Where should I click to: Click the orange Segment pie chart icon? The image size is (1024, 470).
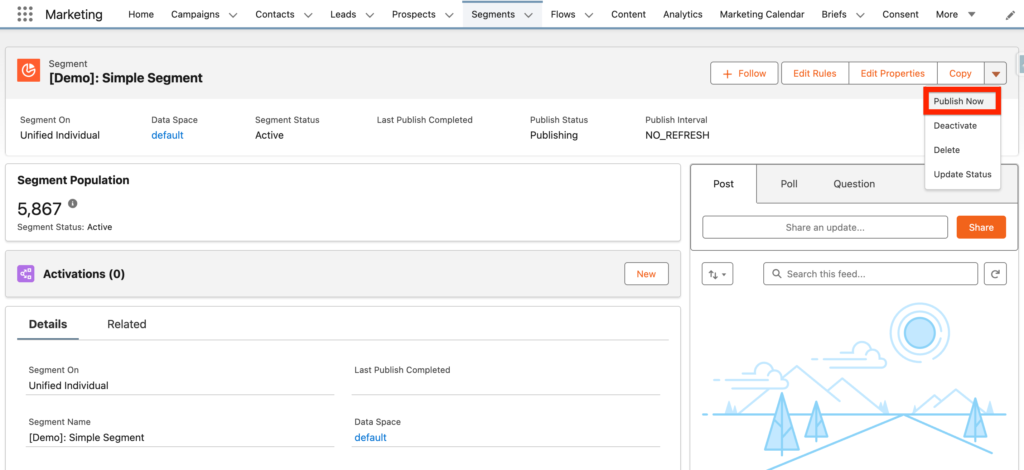[x=29, y=70]
